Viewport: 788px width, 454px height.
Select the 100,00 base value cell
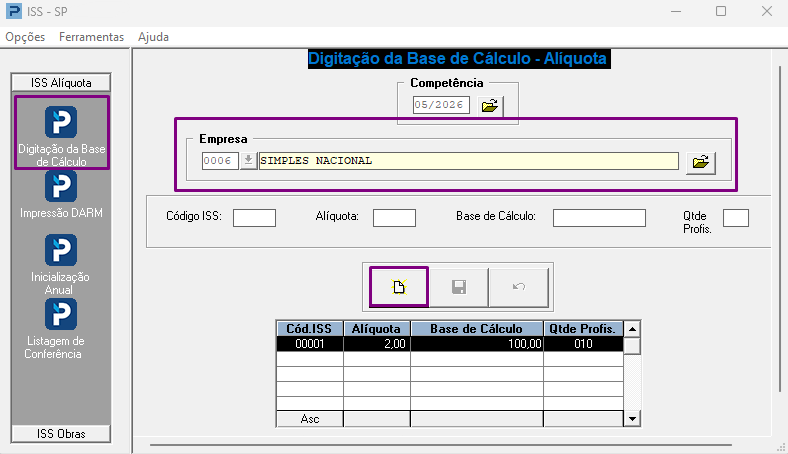click(476, 344)
